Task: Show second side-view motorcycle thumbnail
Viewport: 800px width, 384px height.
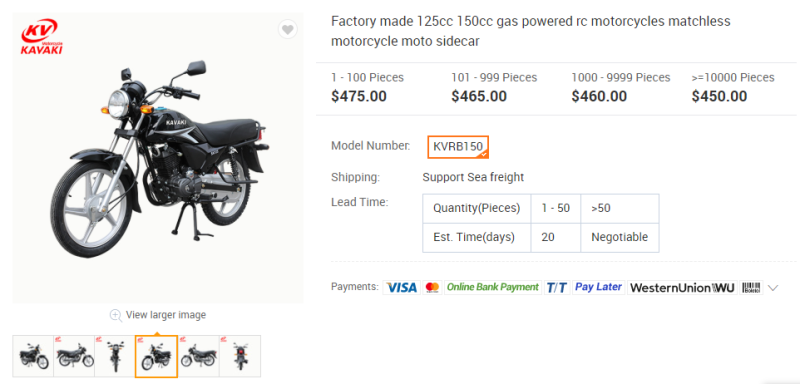Action: 74,356
